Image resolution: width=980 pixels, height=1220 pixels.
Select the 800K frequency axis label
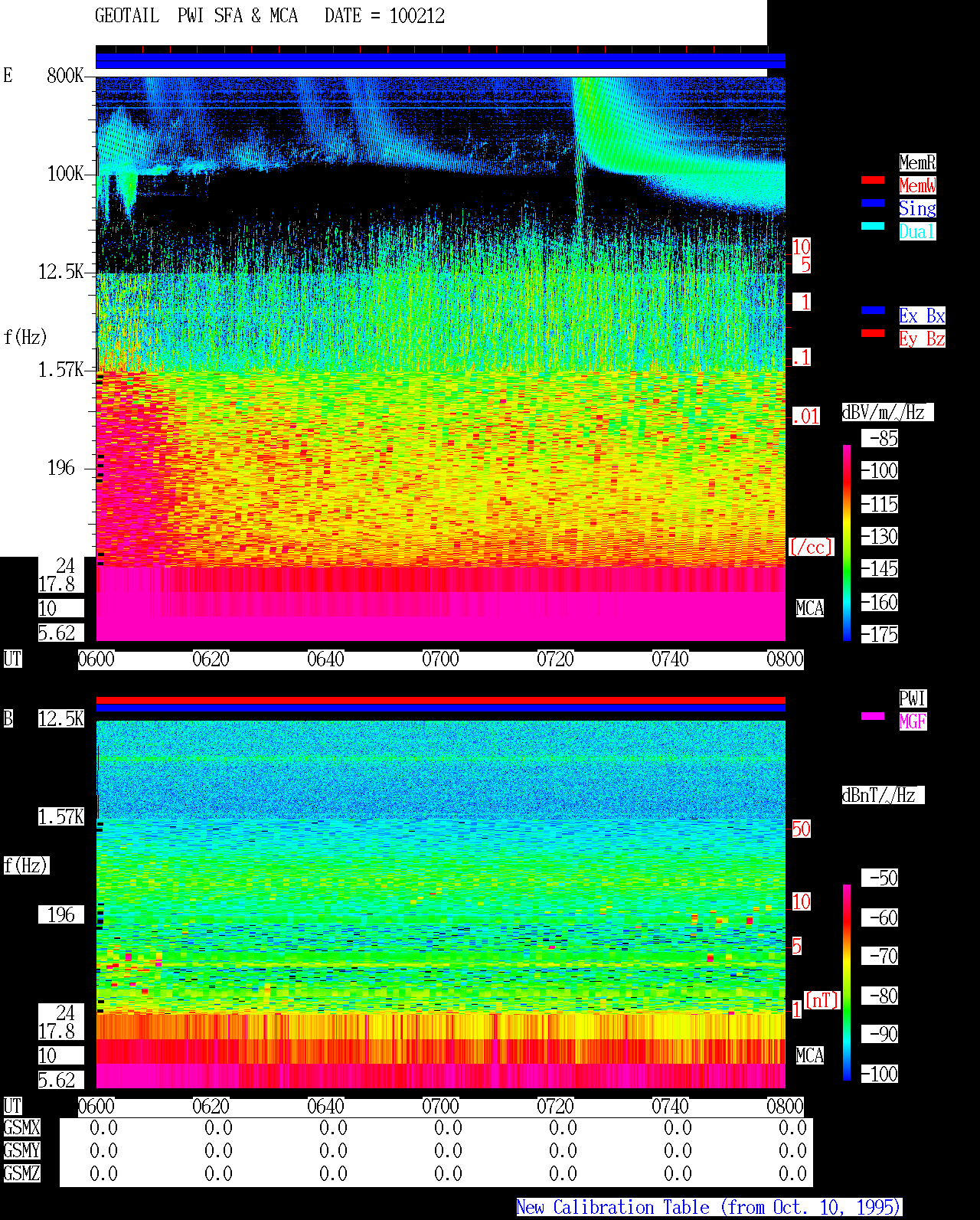pyautogui.click(x=66, y=76)
